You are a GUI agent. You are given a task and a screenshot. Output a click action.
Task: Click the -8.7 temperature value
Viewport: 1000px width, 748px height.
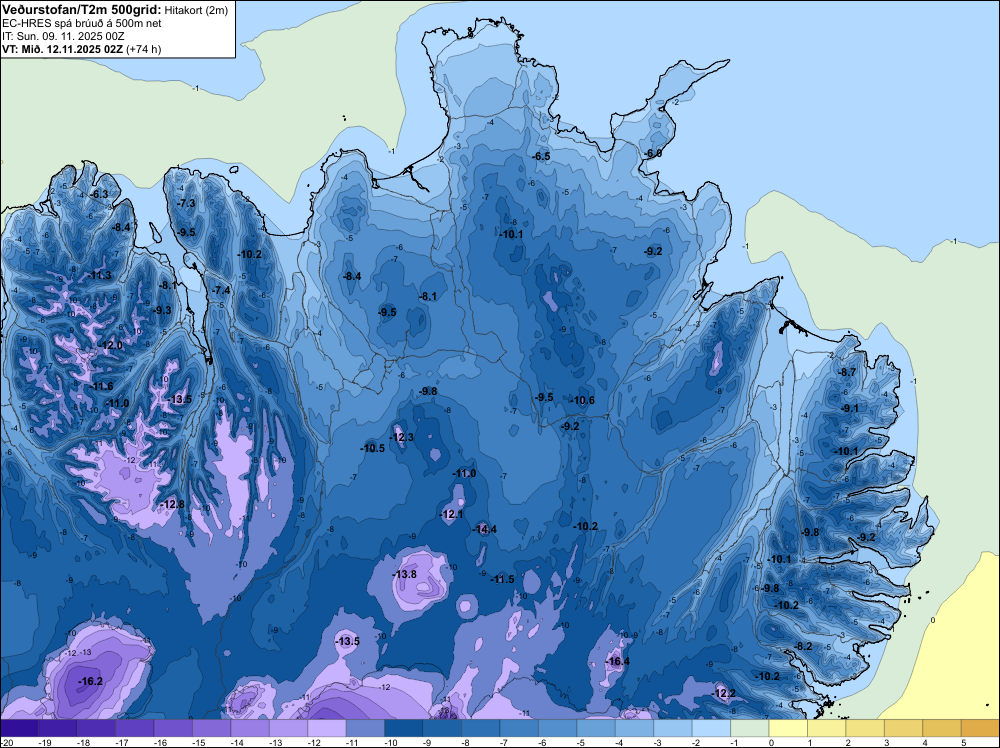(846, 372)
